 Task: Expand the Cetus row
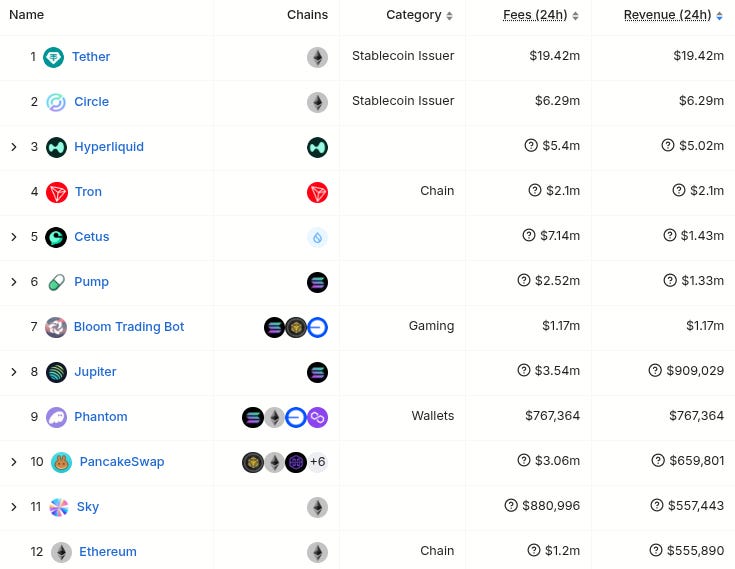(14, 237)
